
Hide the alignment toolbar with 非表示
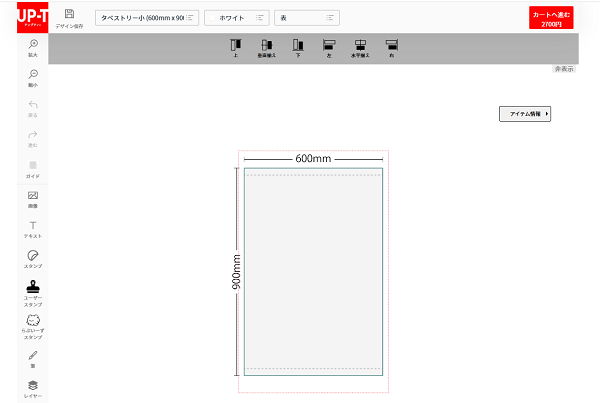564,69
